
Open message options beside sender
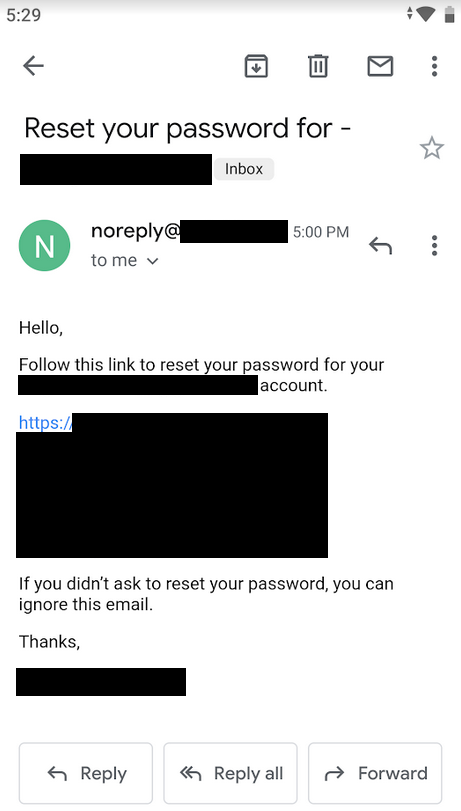click(435, 246)
